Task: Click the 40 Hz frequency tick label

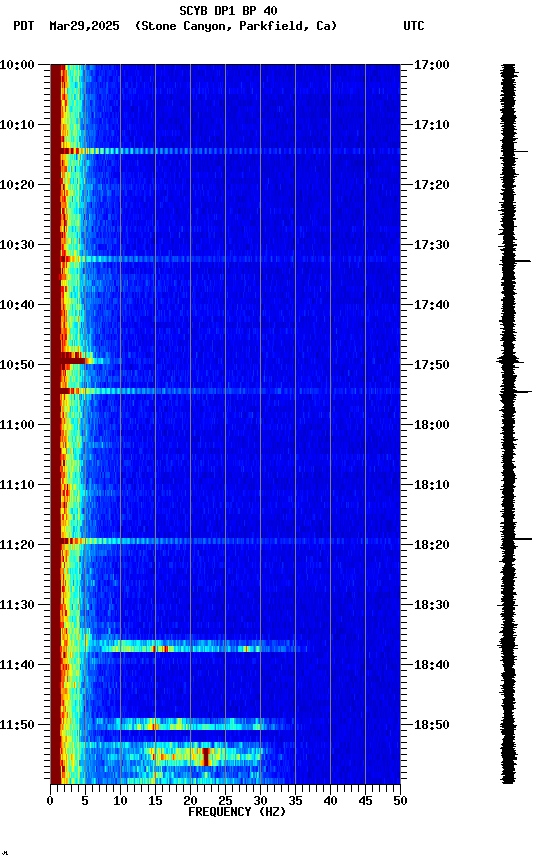Action: (330, 801)
